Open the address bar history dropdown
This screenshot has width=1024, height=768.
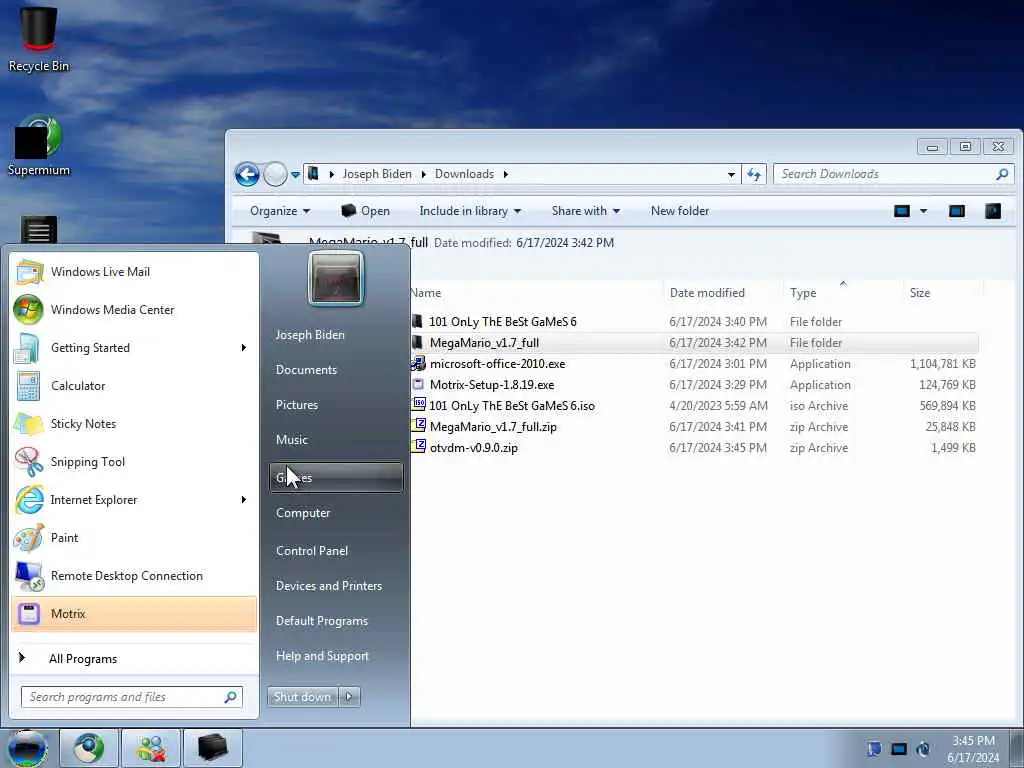coord(731,174)
